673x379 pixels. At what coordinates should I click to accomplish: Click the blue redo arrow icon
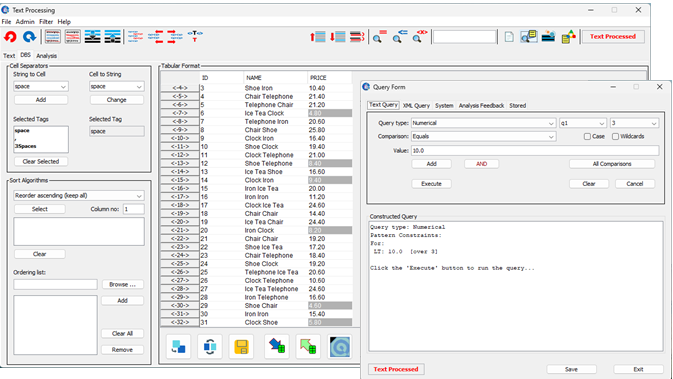(x=29, y=36)
